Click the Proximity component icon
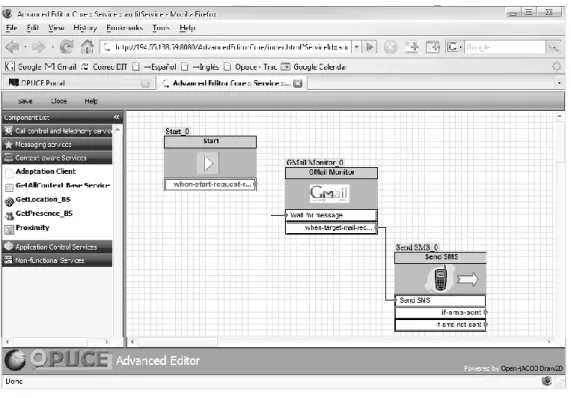 point(9,229)
